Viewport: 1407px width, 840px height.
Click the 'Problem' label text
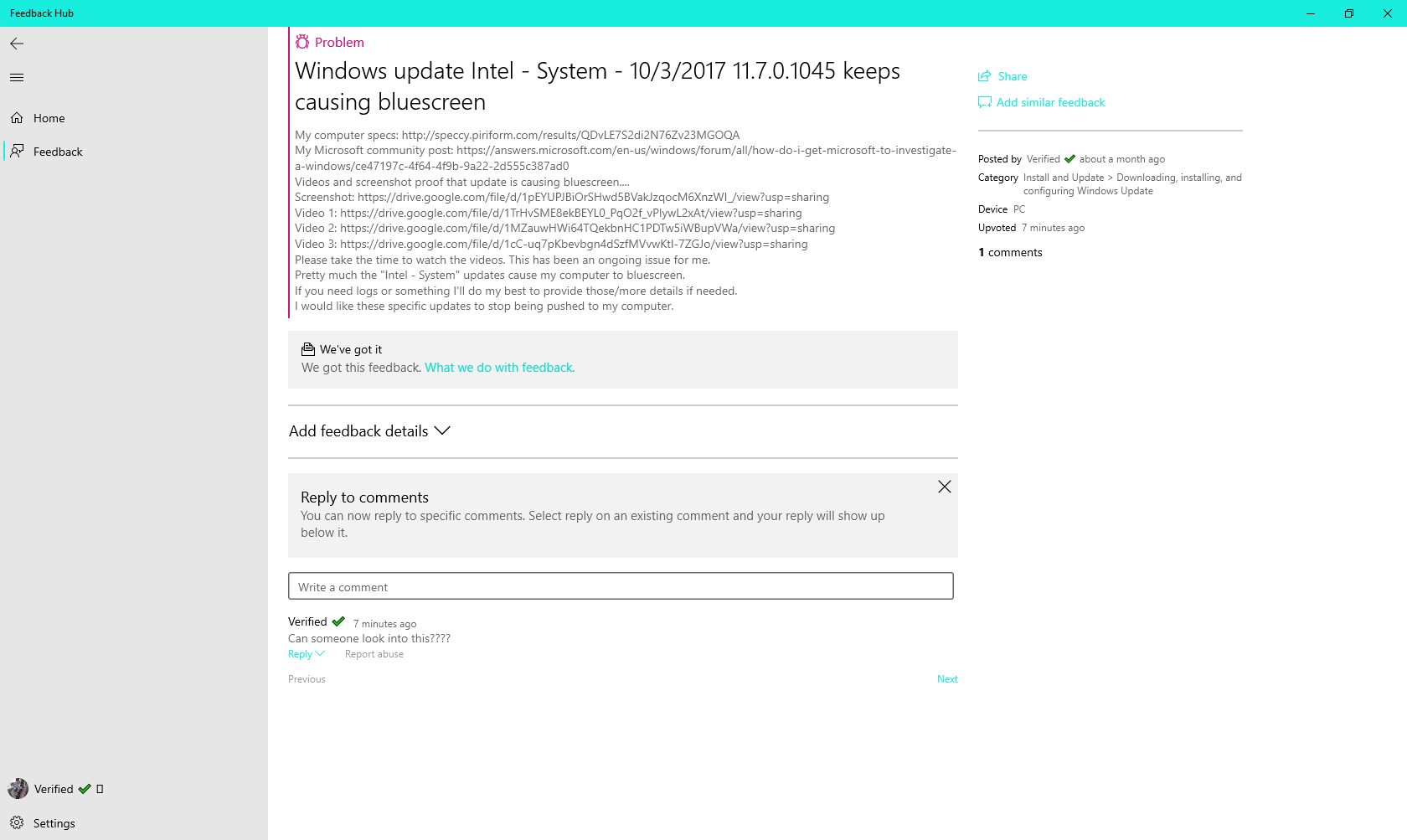pos(339,42)
